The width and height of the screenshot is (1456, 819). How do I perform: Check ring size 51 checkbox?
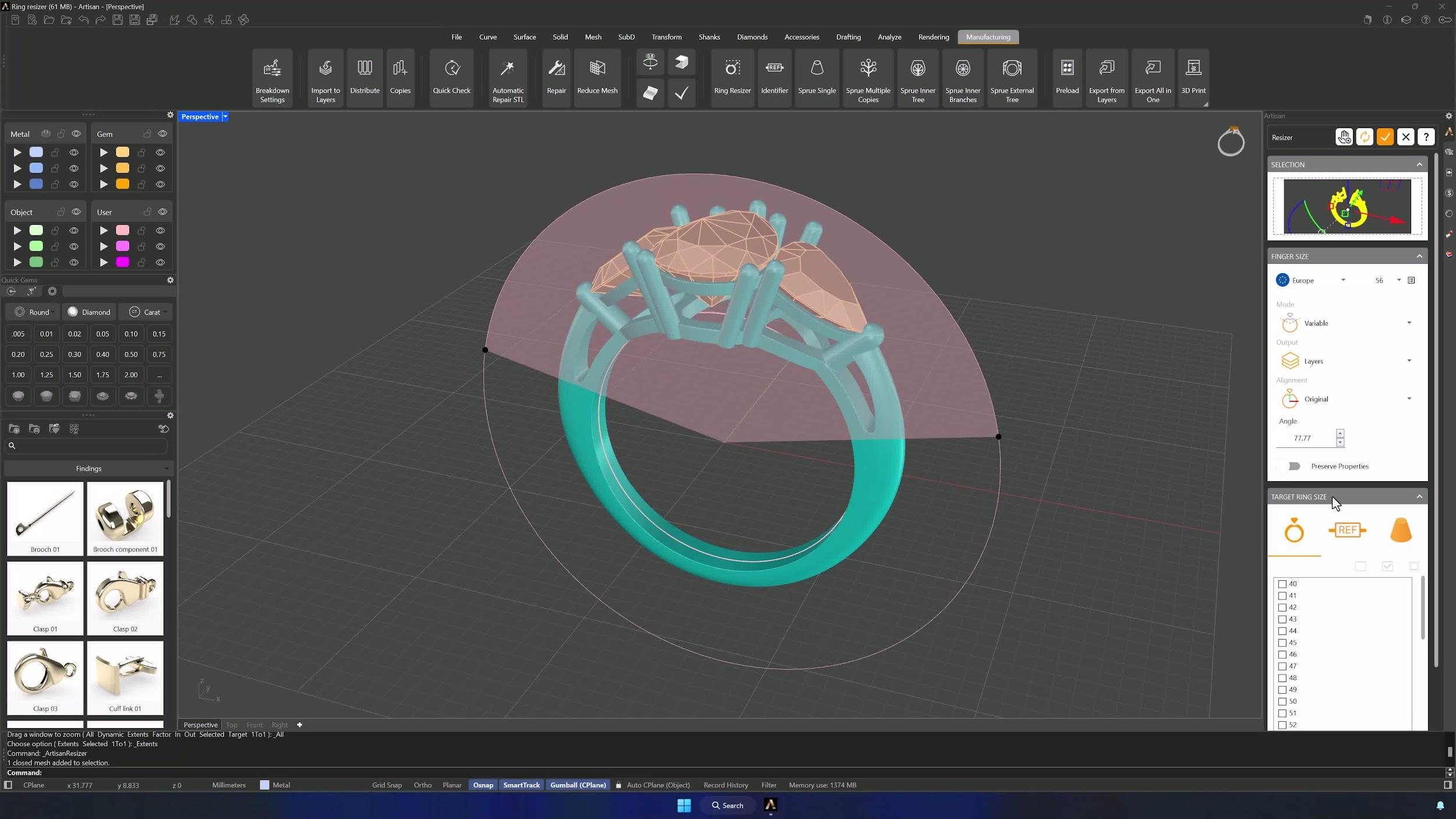(x=1282, y=713)
